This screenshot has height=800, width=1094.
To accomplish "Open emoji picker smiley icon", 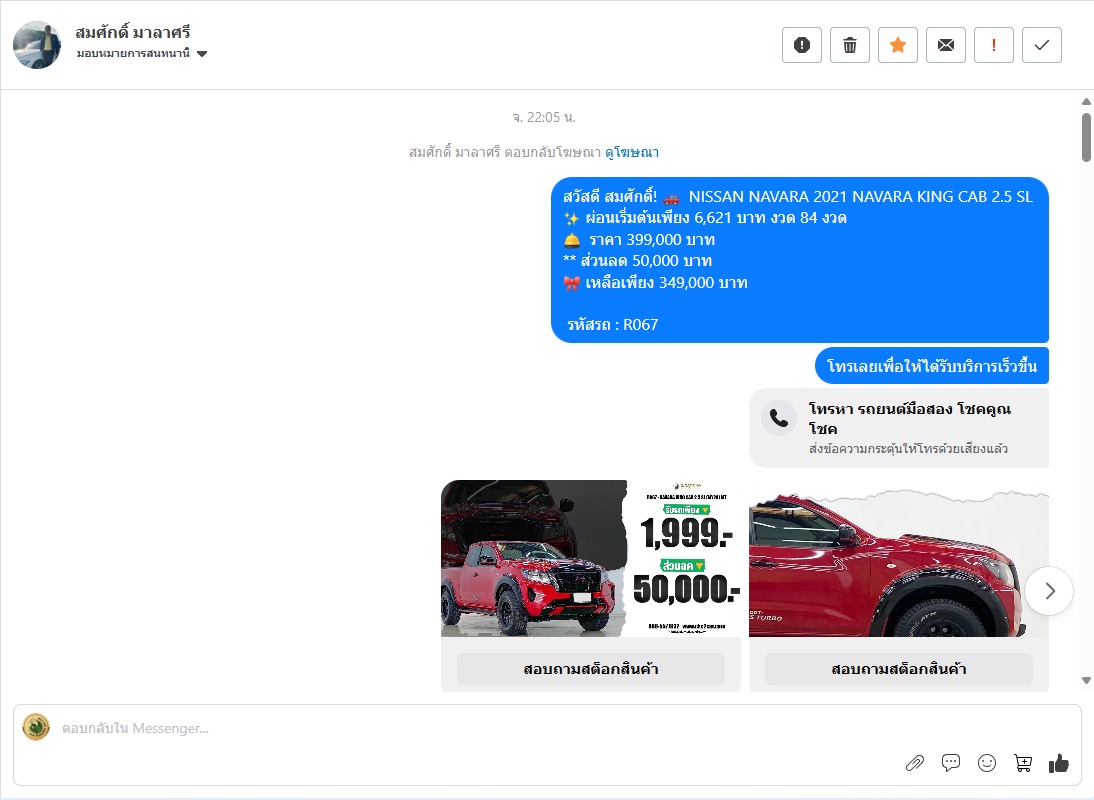I will 987,763.
